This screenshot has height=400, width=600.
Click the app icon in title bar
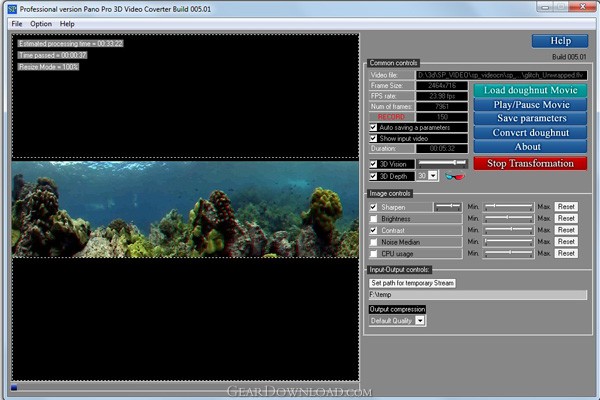pyautogui.click(x=12, y=8)
